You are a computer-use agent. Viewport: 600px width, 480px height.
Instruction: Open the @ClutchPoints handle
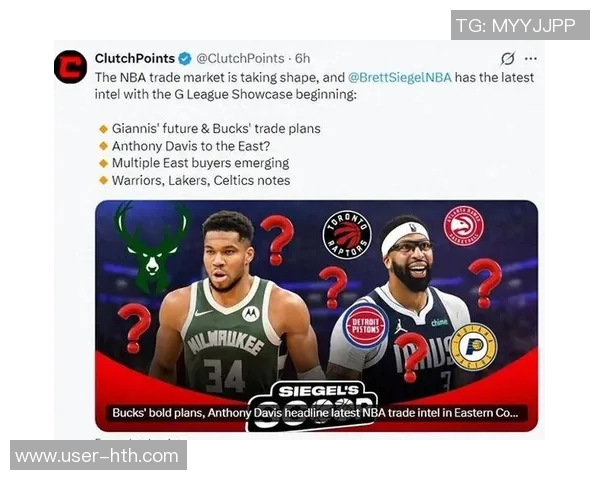(240, 59)
